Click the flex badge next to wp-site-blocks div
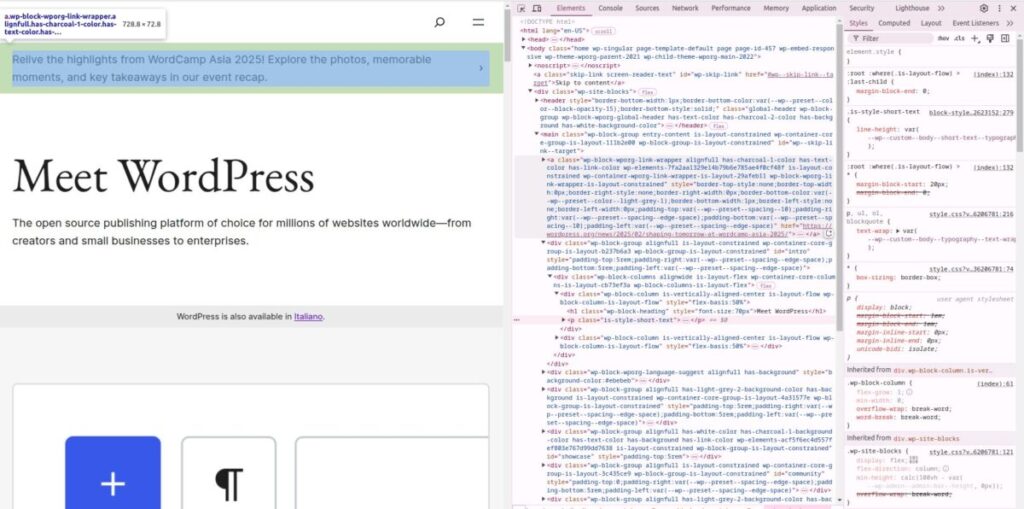Screen dimensions: 1024x509 (x=647, y=92)
